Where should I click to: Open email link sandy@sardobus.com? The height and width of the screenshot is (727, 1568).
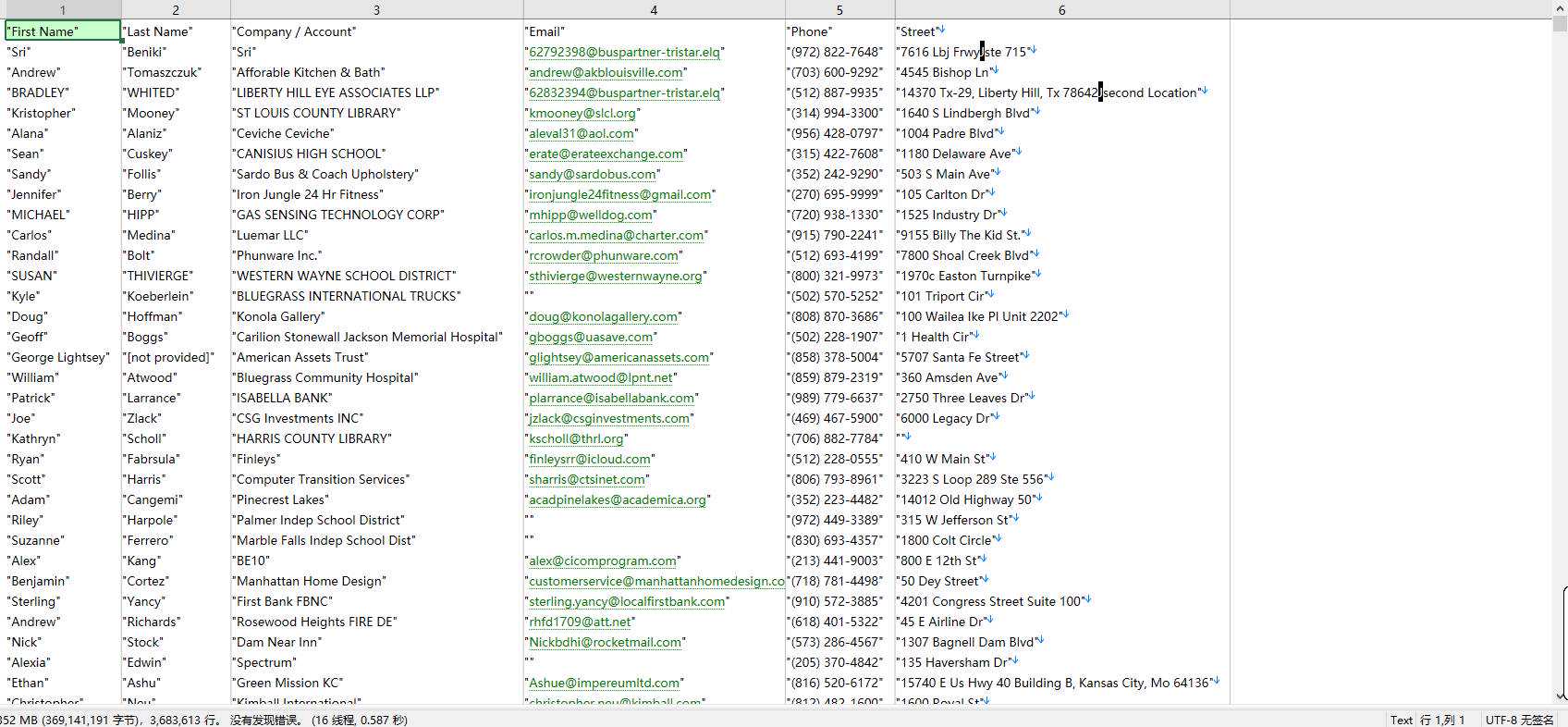593,174
